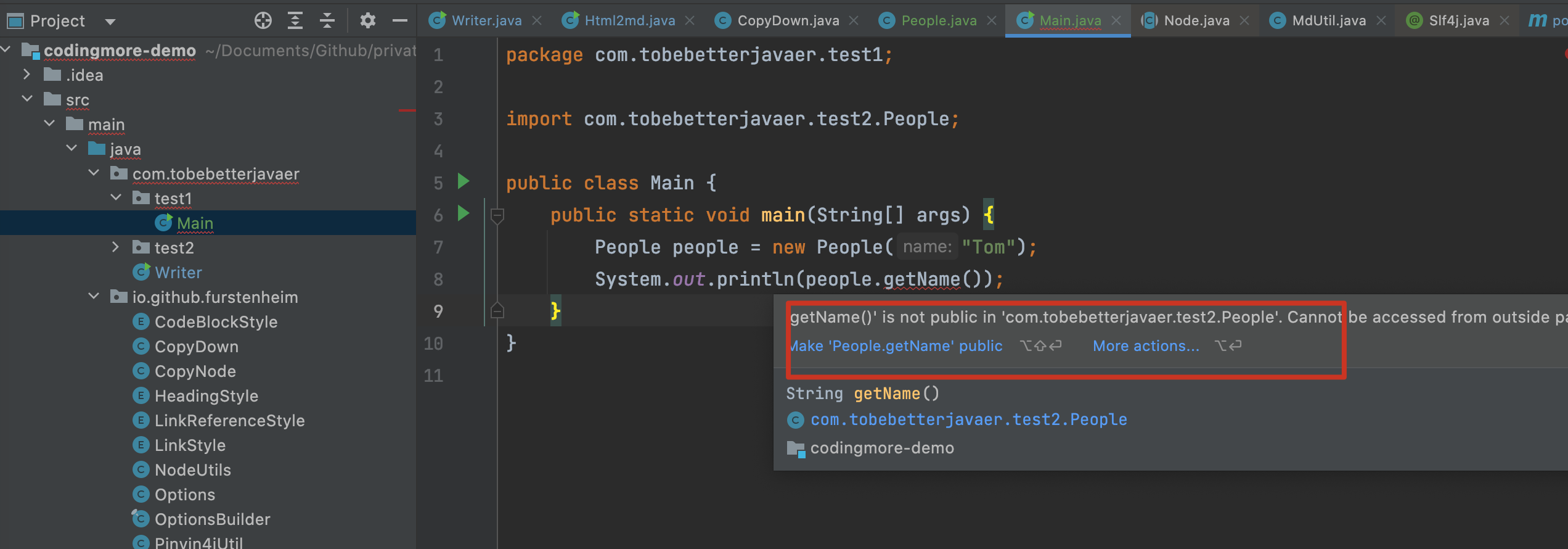1568x549 pixels.
Task: Switch to the People.java tab
Action: click(938, 21)
